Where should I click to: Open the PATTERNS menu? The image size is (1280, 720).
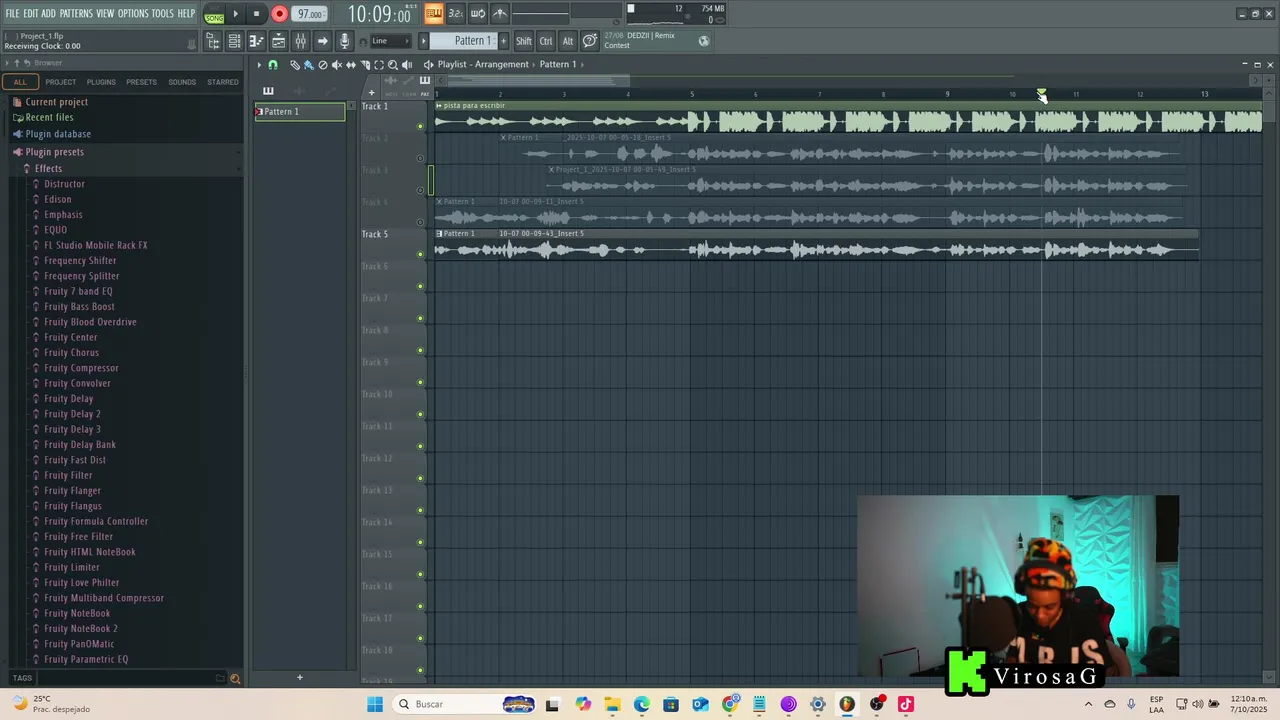click(76, 13)
